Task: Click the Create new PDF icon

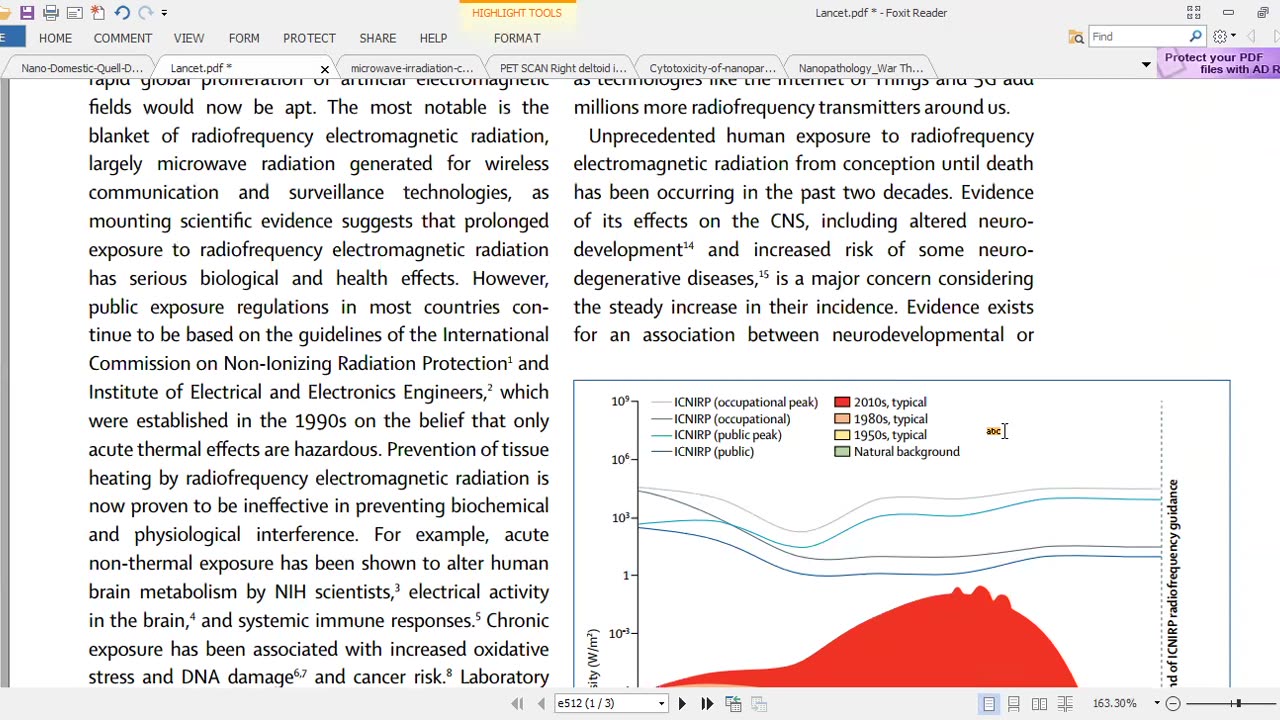Action: [x=97, y=13]
